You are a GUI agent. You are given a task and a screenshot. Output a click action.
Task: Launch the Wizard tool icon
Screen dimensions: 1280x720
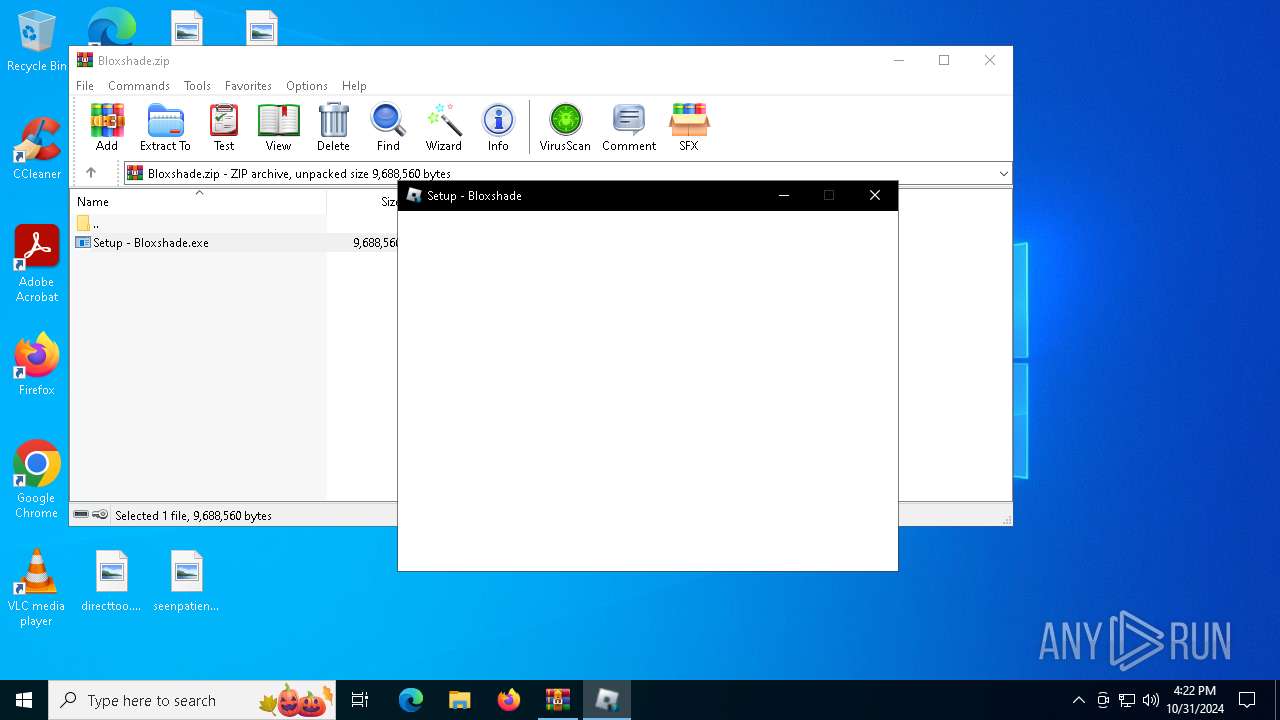[443, 127]
